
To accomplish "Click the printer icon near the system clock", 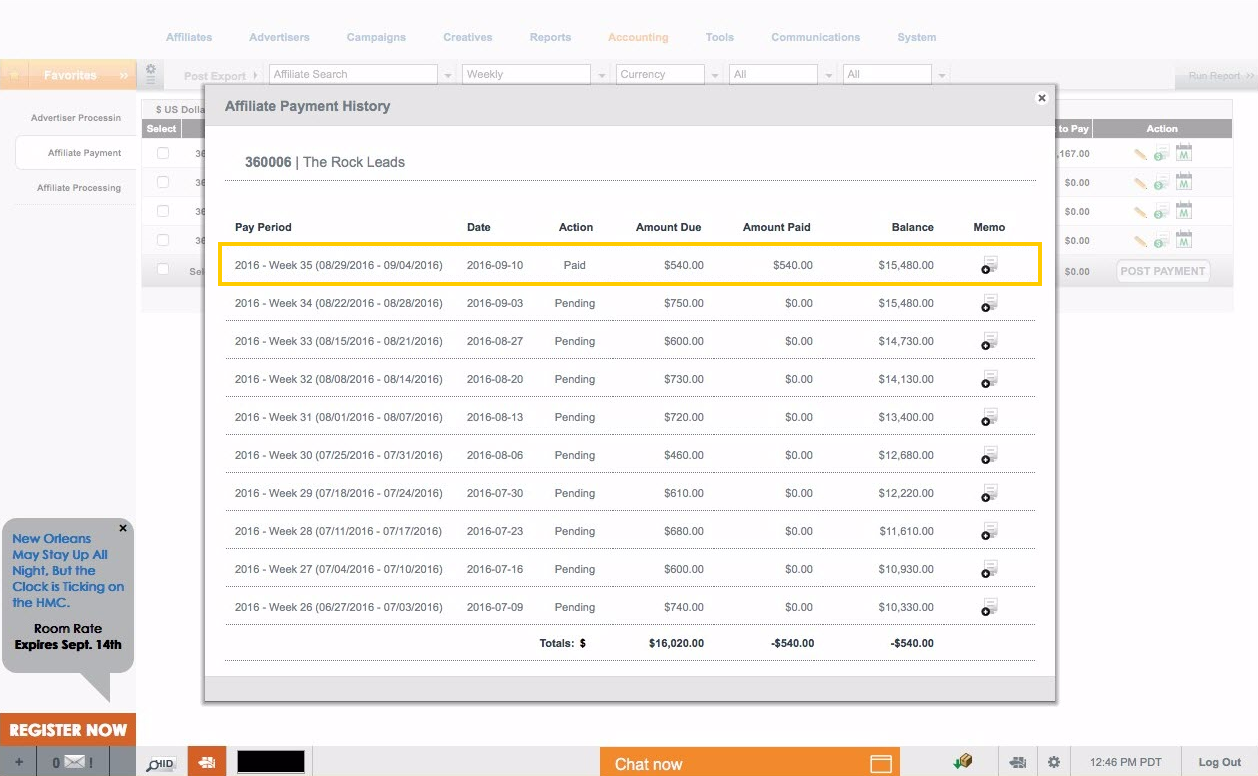I will pos(1017,762).
